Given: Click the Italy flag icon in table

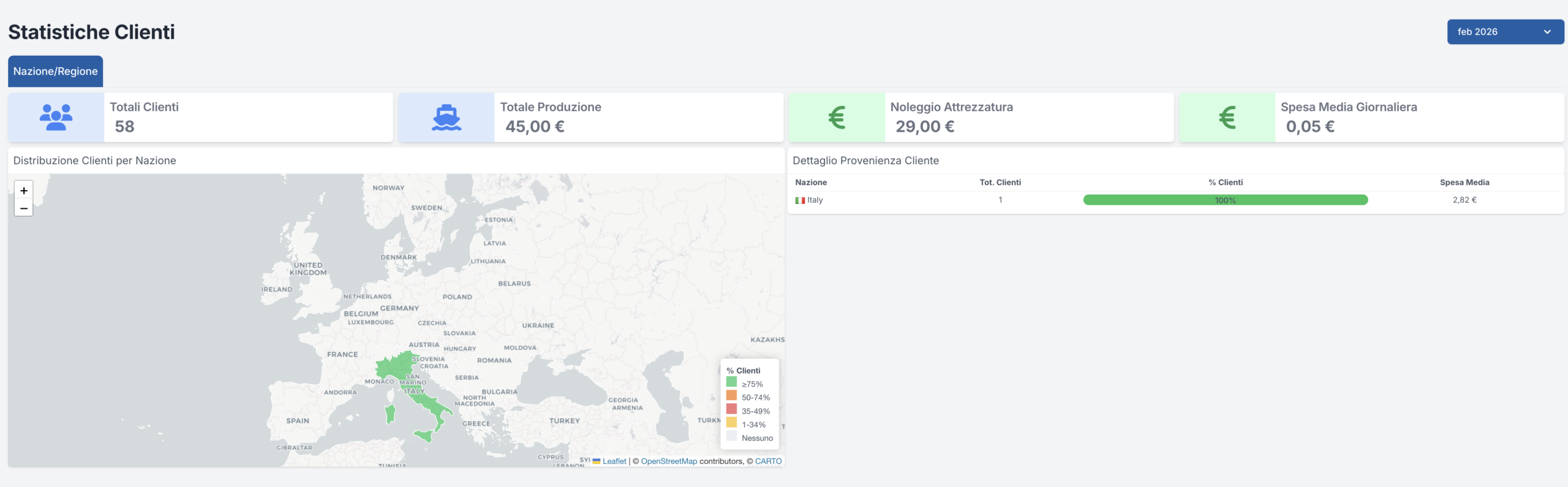Looking at the screenshot, I should (x=800, y=200).
